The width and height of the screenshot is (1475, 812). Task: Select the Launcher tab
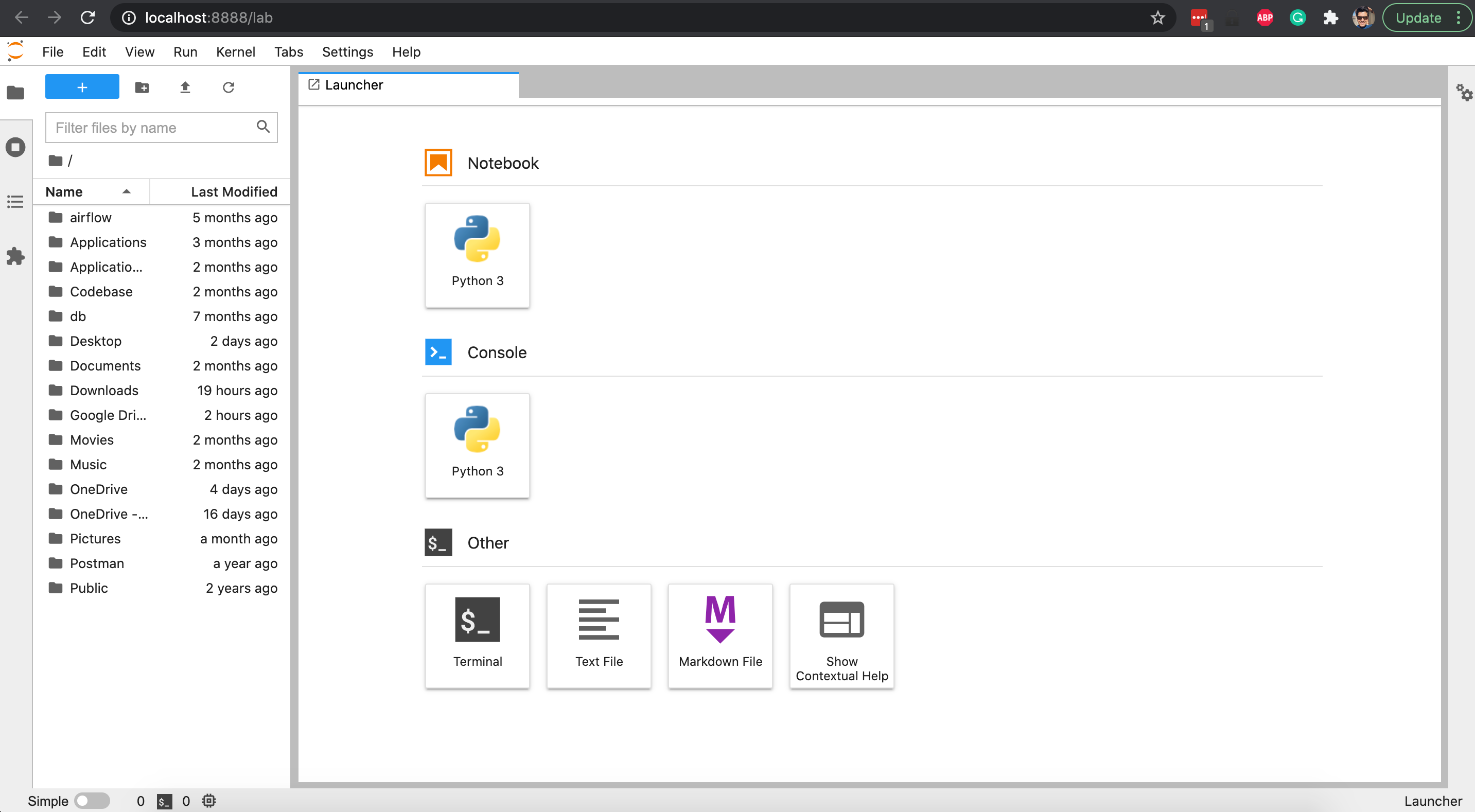point(354,85)
